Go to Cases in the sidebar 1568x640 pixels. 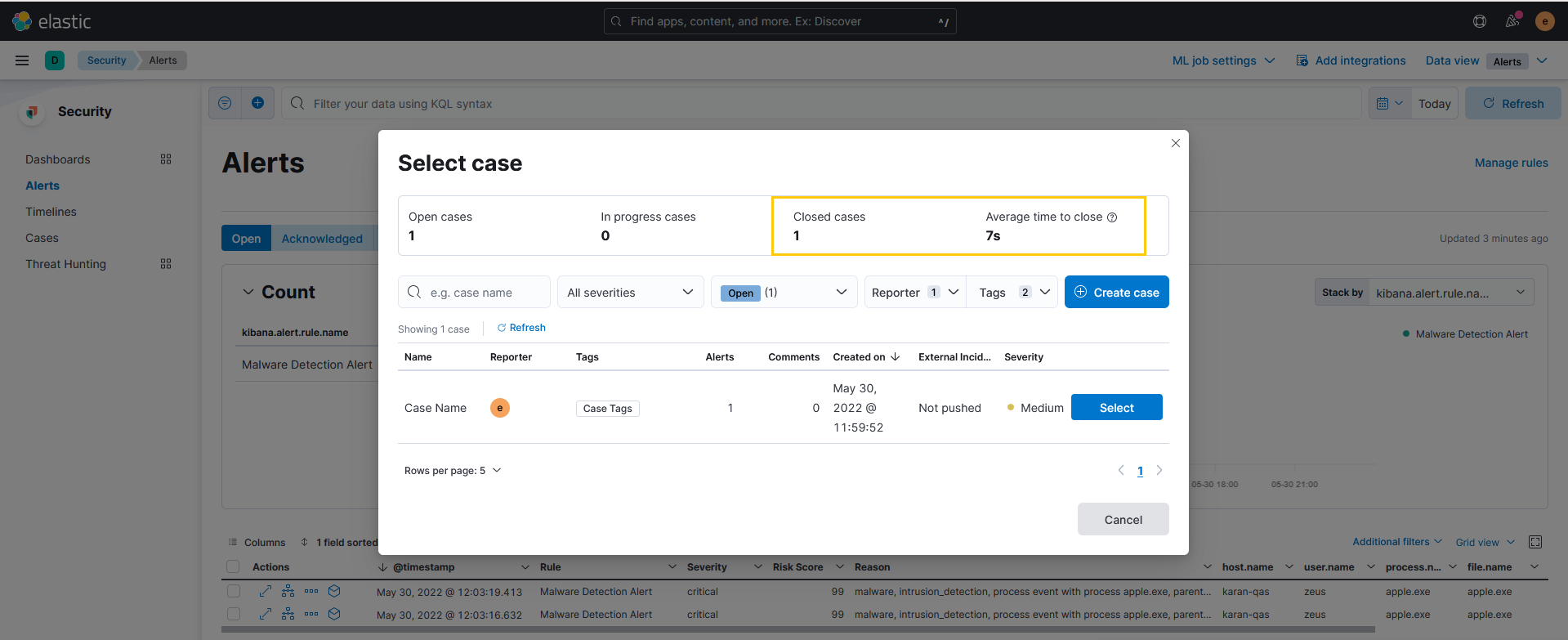pyautogui.click(x=42, y=238)
